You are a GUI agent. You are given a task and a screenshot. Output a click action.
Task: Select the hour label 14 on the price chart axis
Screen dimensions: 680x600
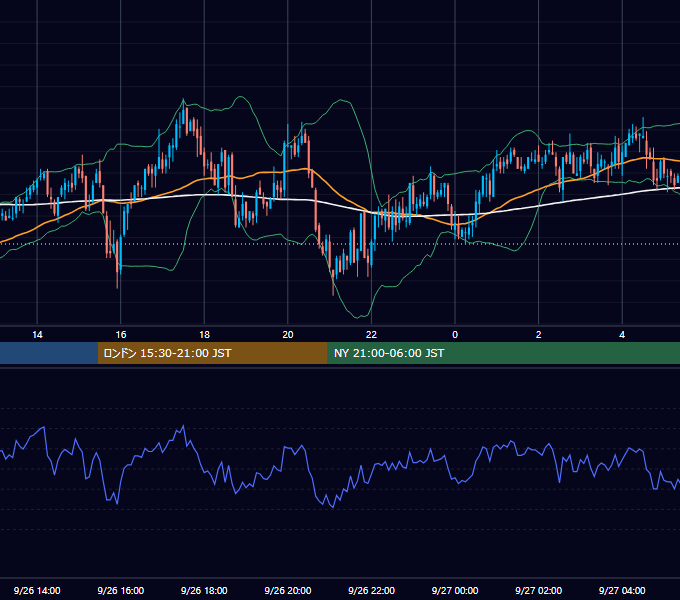(37, 335)
